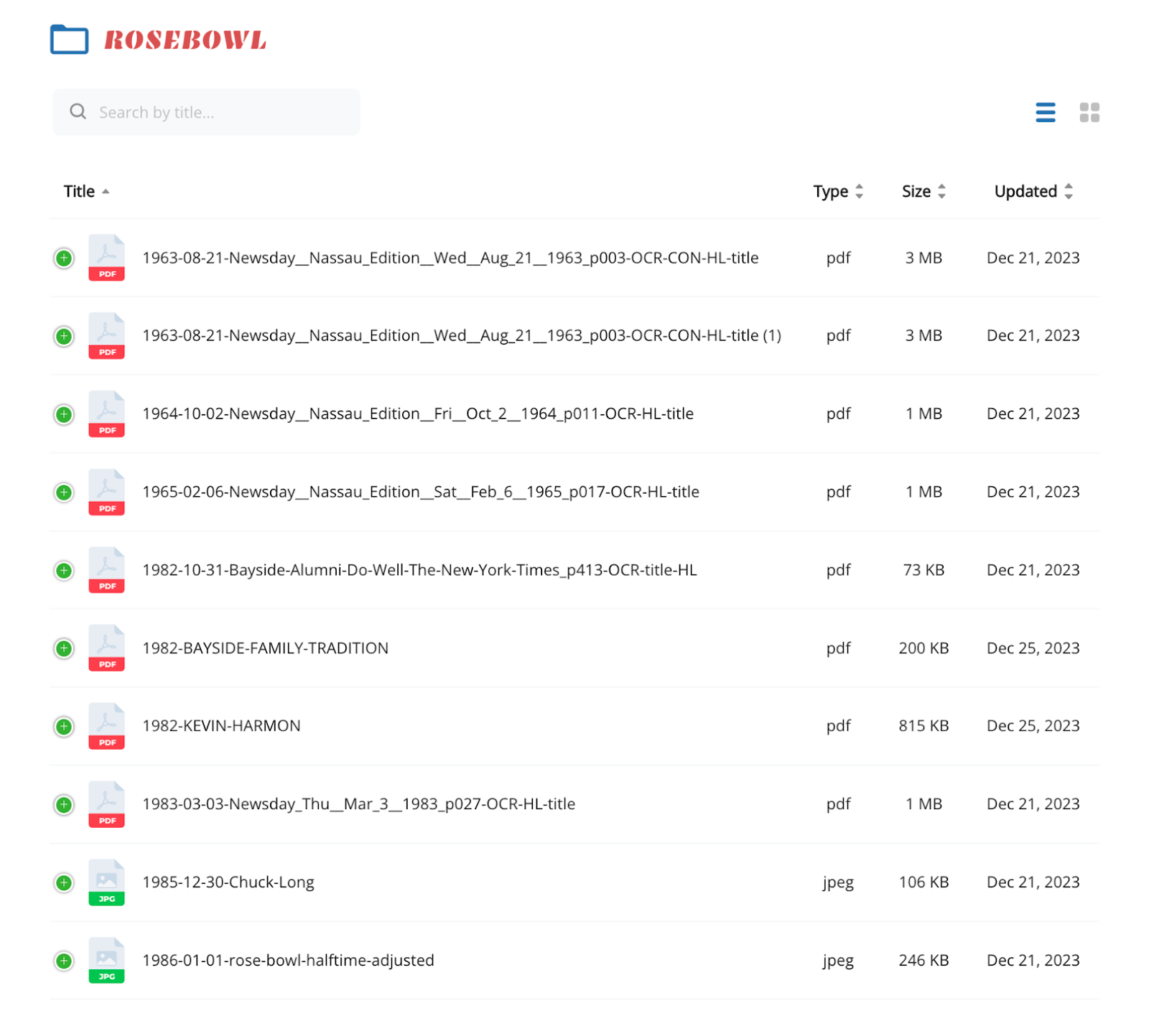Screen dimensions: 1149x1036
Task: Click PDF icon of 1963 Newsday title (1)
Action: pyautogui.click(x=106, y=336)
